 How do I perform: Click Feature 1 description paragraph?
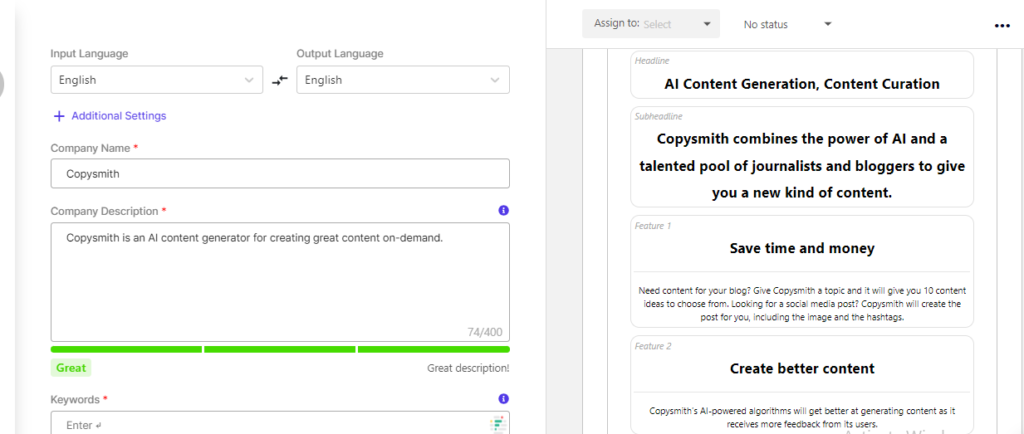pos(802,304)
